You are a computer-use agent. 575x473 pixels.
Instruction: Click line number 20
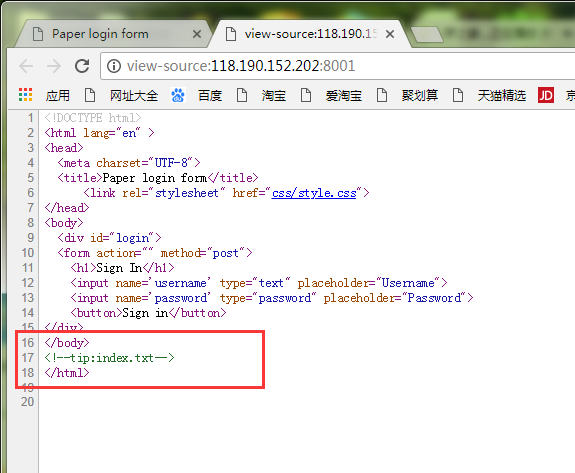28,402
